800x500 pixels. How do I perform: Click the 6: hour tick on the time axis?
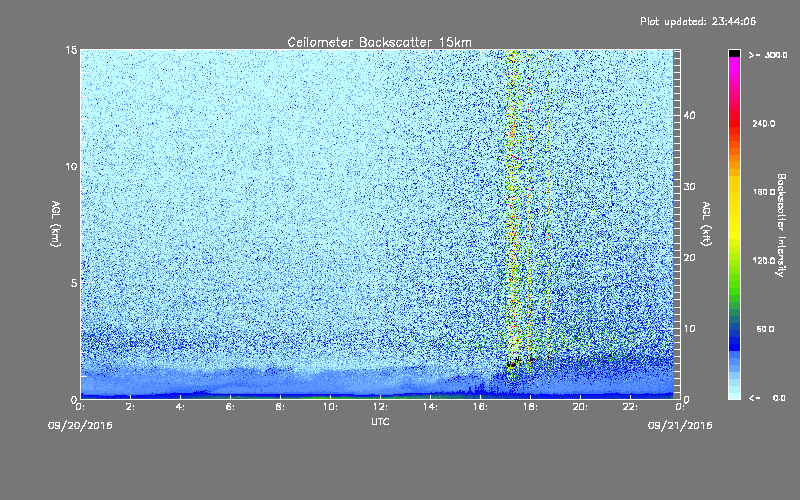click(x=231, y=407)
